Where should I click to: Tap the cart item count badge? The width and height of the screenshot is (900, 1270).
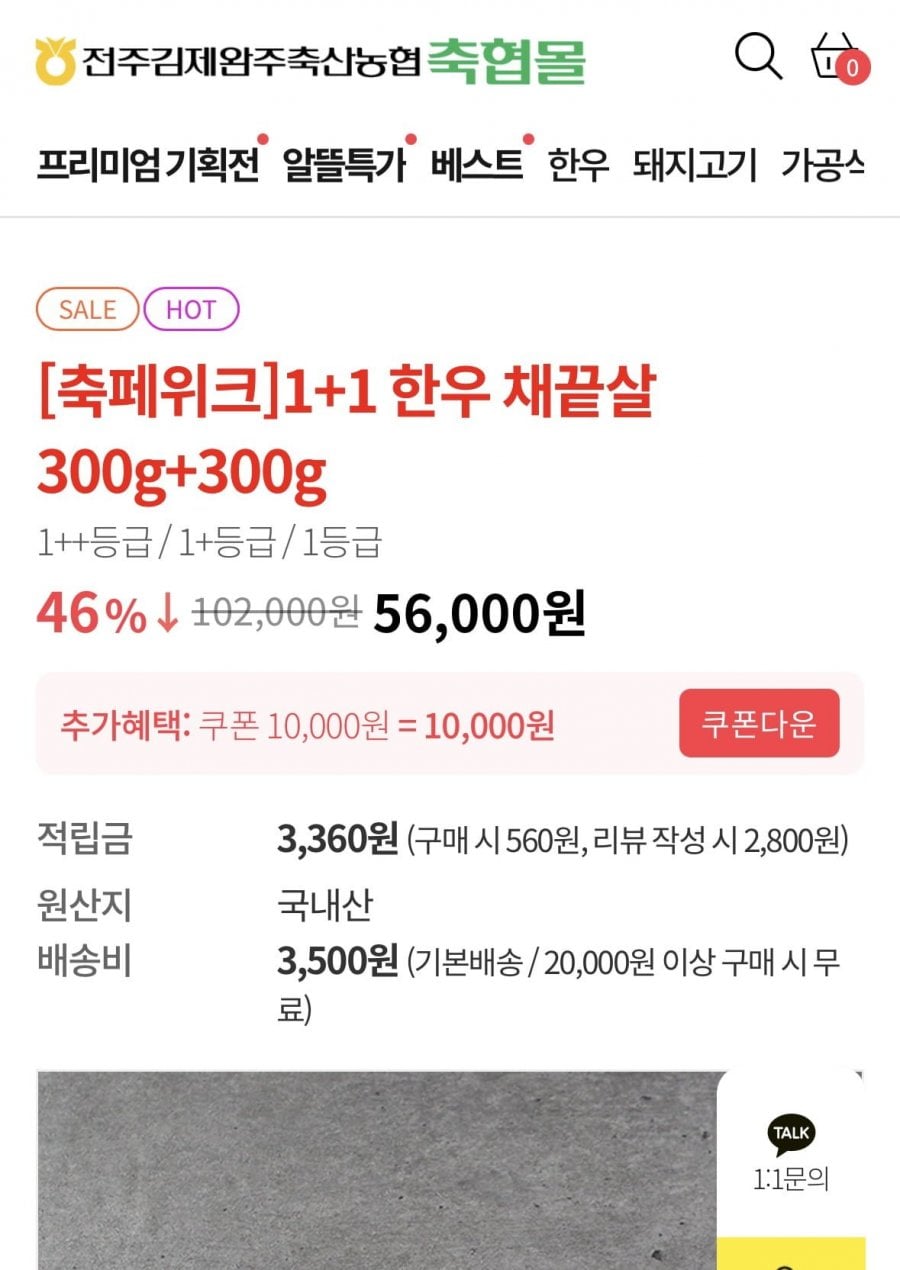click(852, 68)
